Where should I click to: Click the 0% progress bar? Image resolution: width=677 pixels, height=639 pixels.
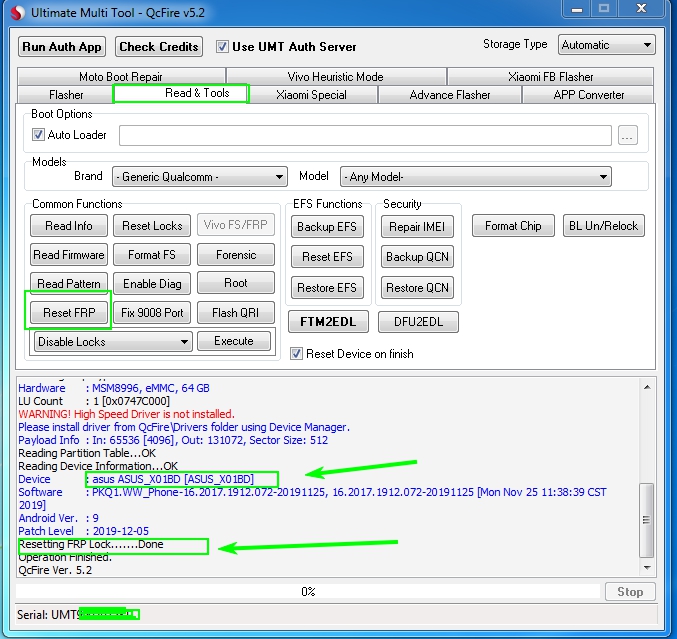pos(308,592)
